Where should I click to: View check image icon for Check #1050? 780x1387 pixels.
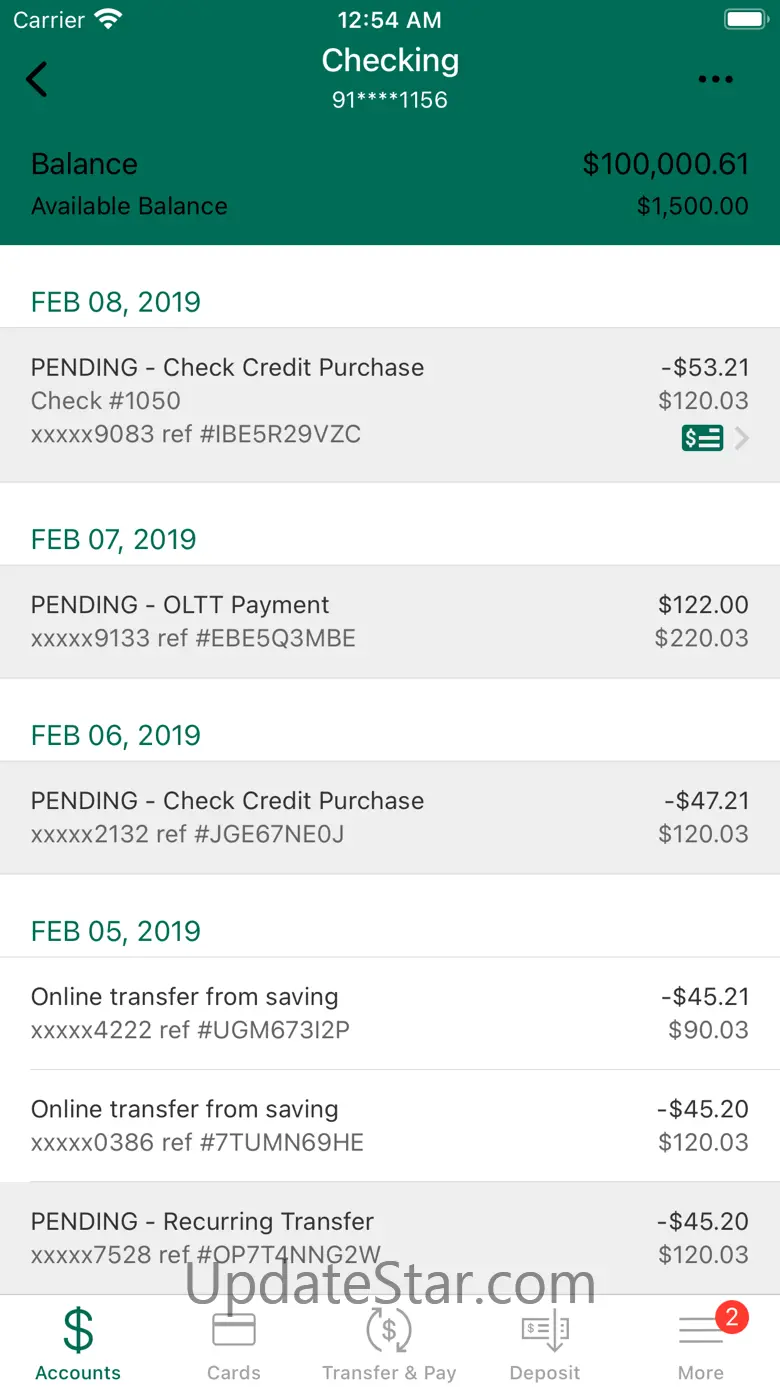[702, 438]
